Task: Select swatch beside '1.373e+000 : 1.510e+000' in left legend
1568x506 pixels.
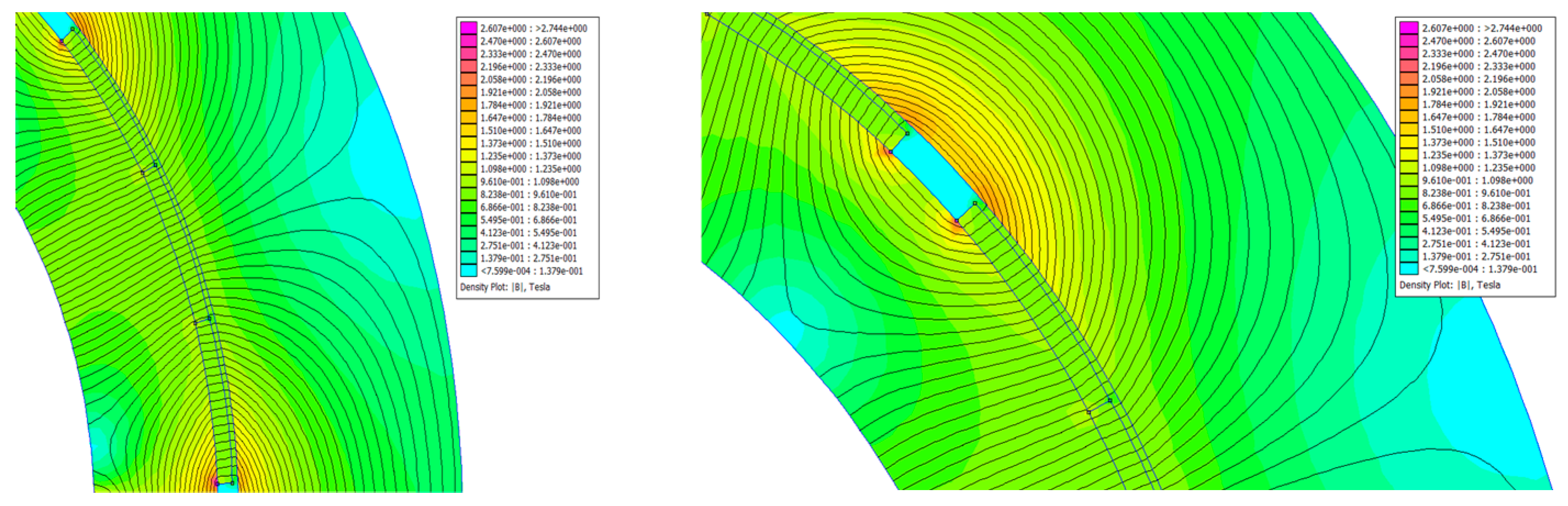Action: click(x=469, y=143)
